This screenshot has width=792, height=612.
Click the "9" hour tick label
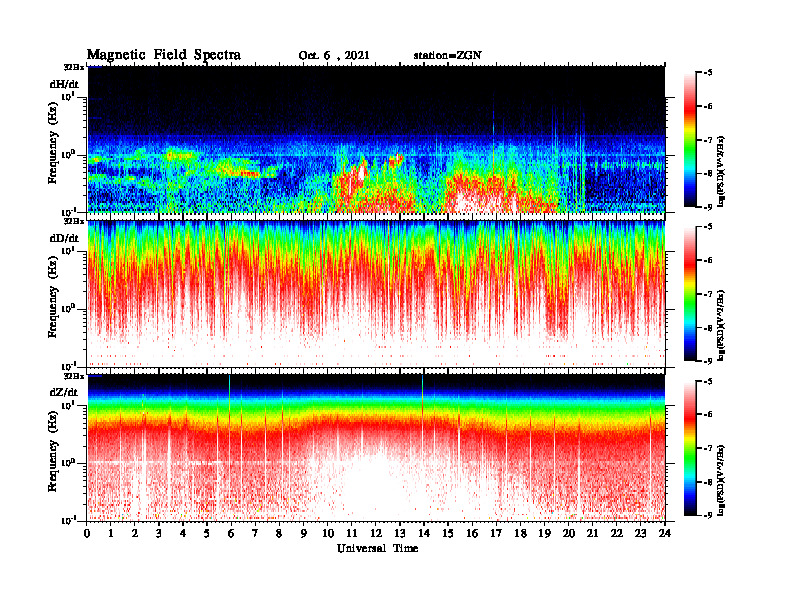[x=303, y=533]
